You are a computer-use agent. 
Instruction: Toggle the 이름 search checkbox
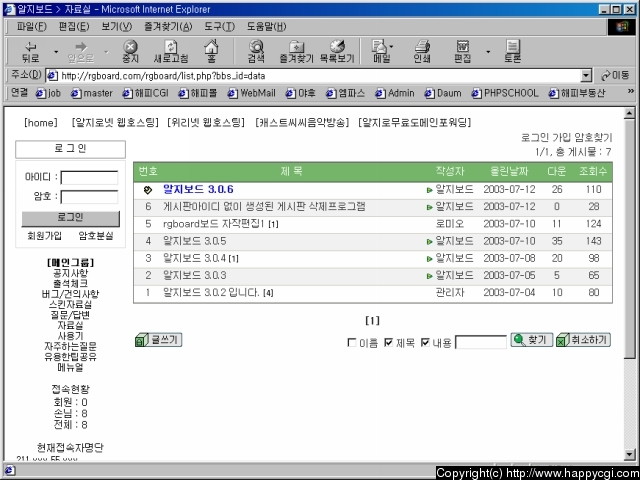[x=352, y=342]
